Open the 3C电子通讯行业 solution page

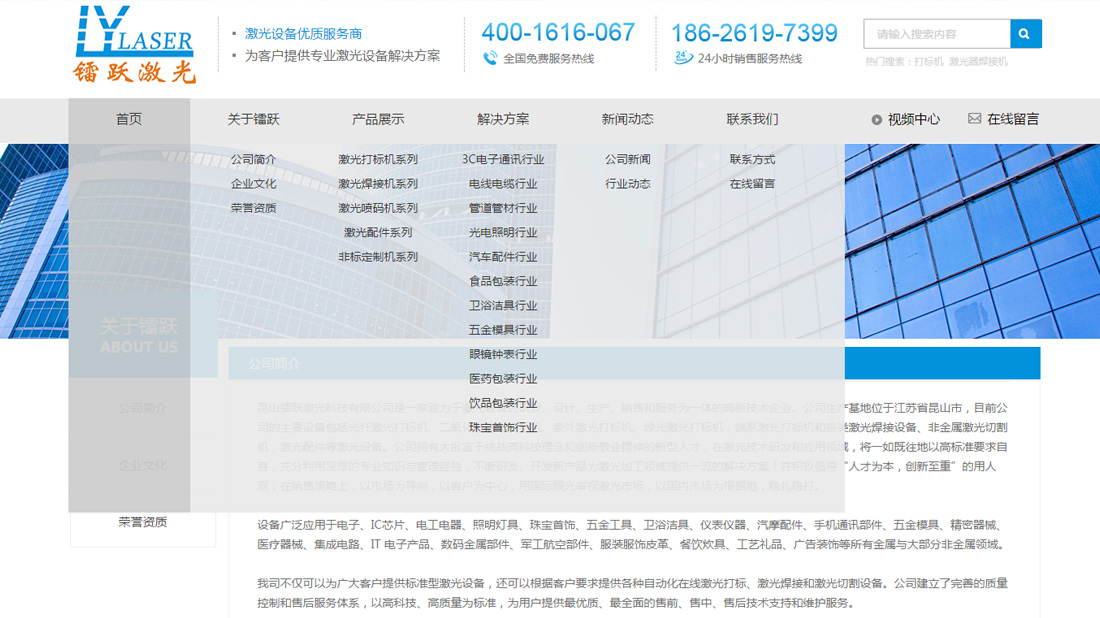[504, 158]
